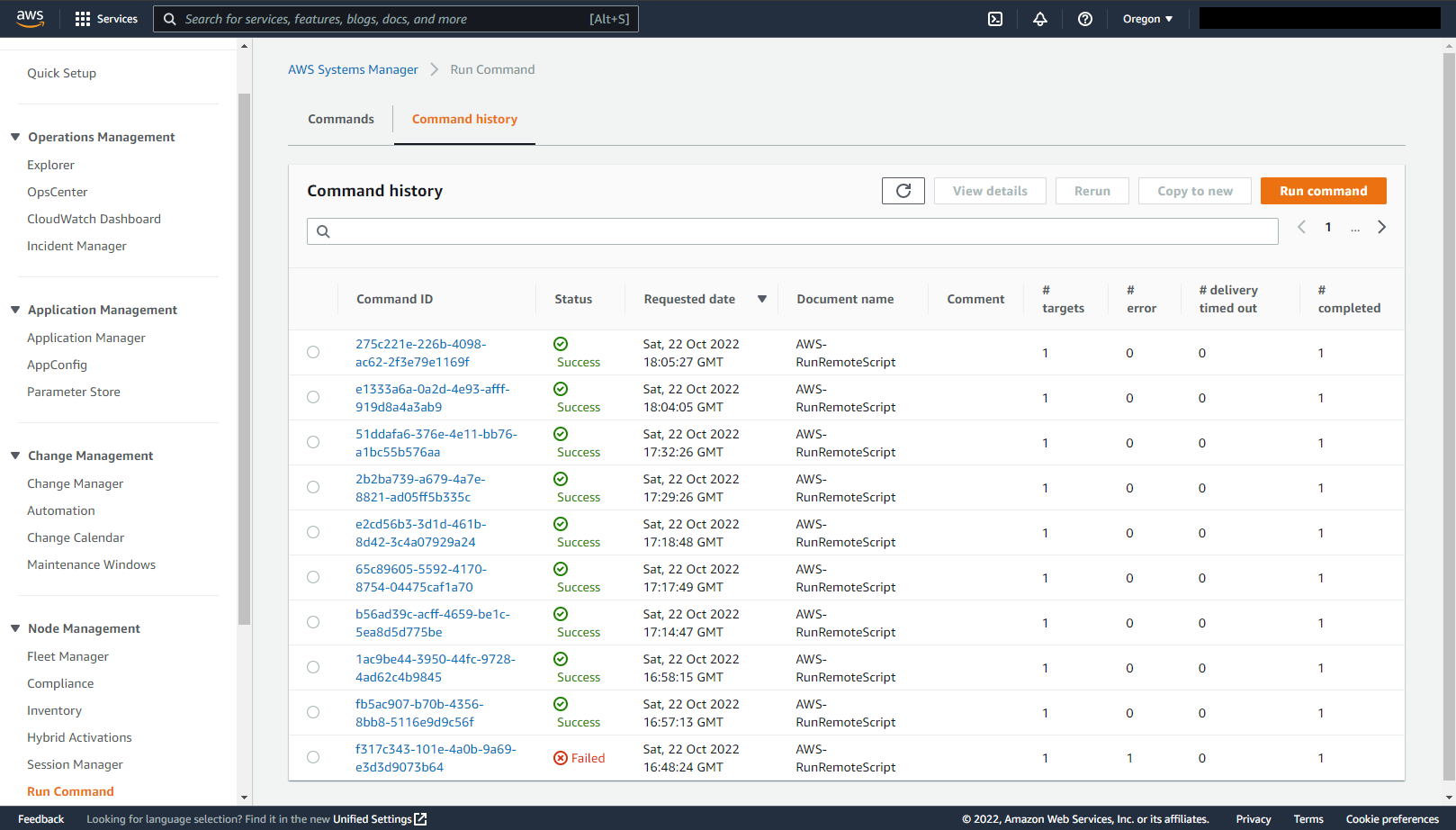Click the AWS logo home icon

[x=30, y=19]
